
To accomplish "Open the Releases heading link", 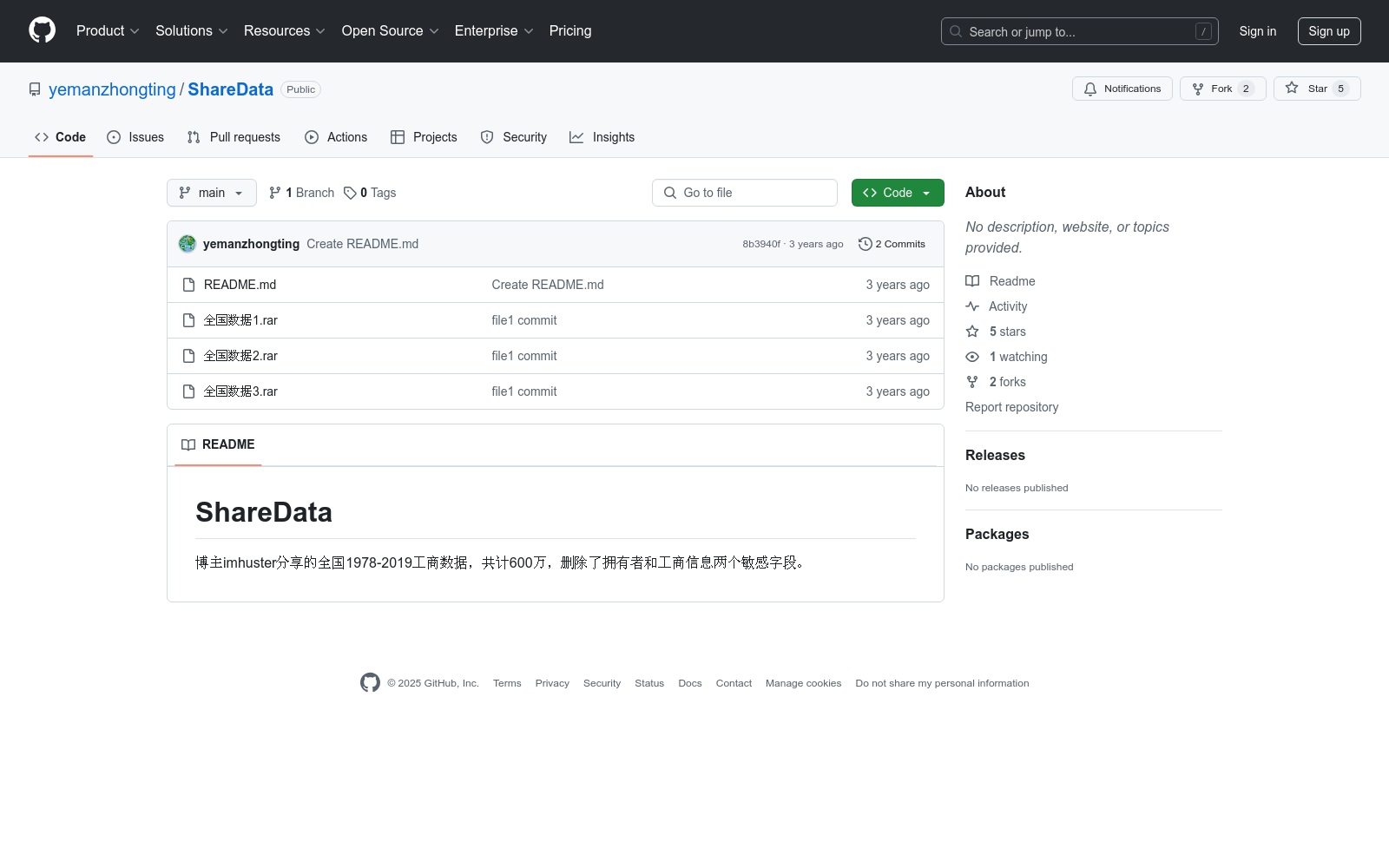I will 995,455.
